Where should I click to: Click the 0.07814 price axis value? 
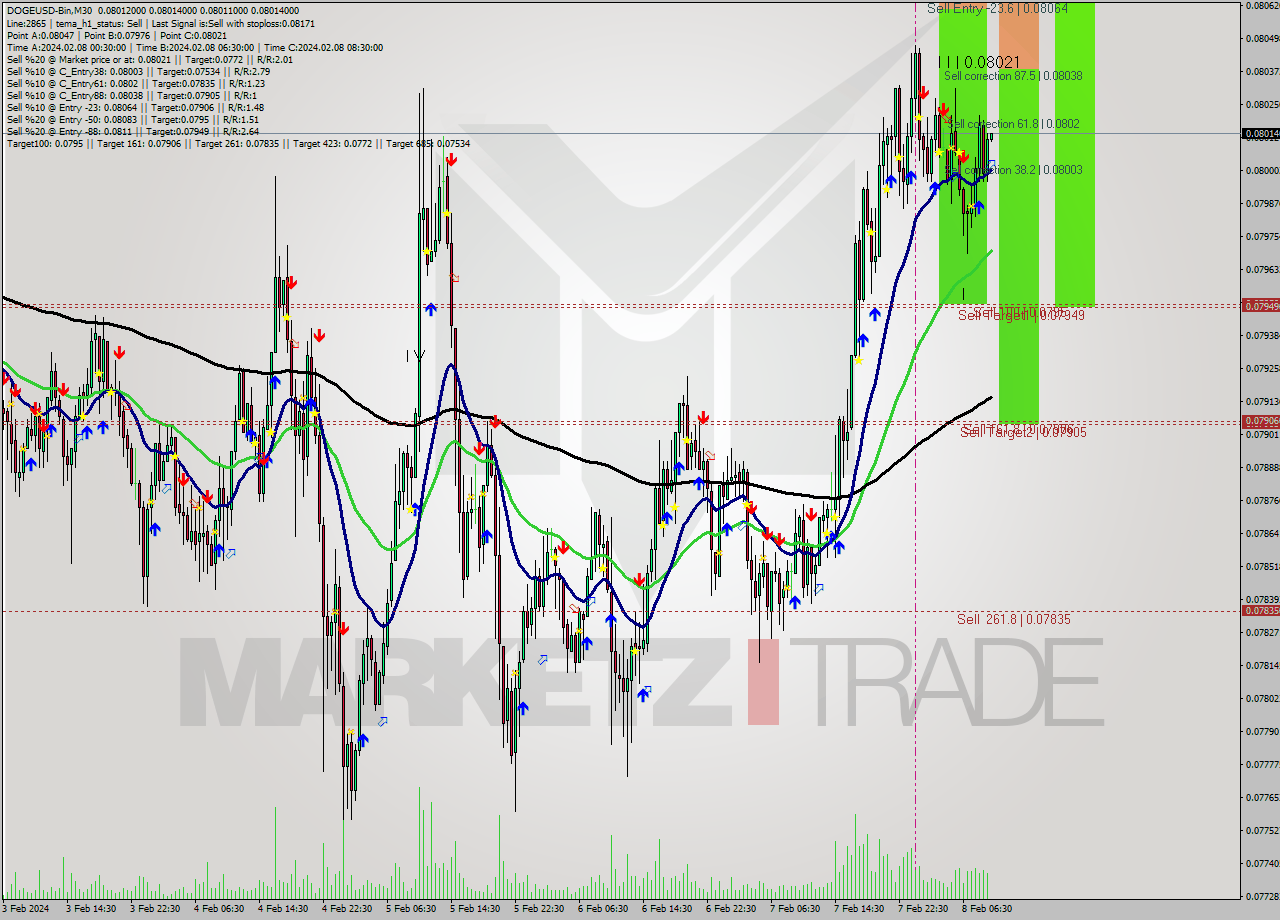pyautogui.click(x=1261, y=665)
